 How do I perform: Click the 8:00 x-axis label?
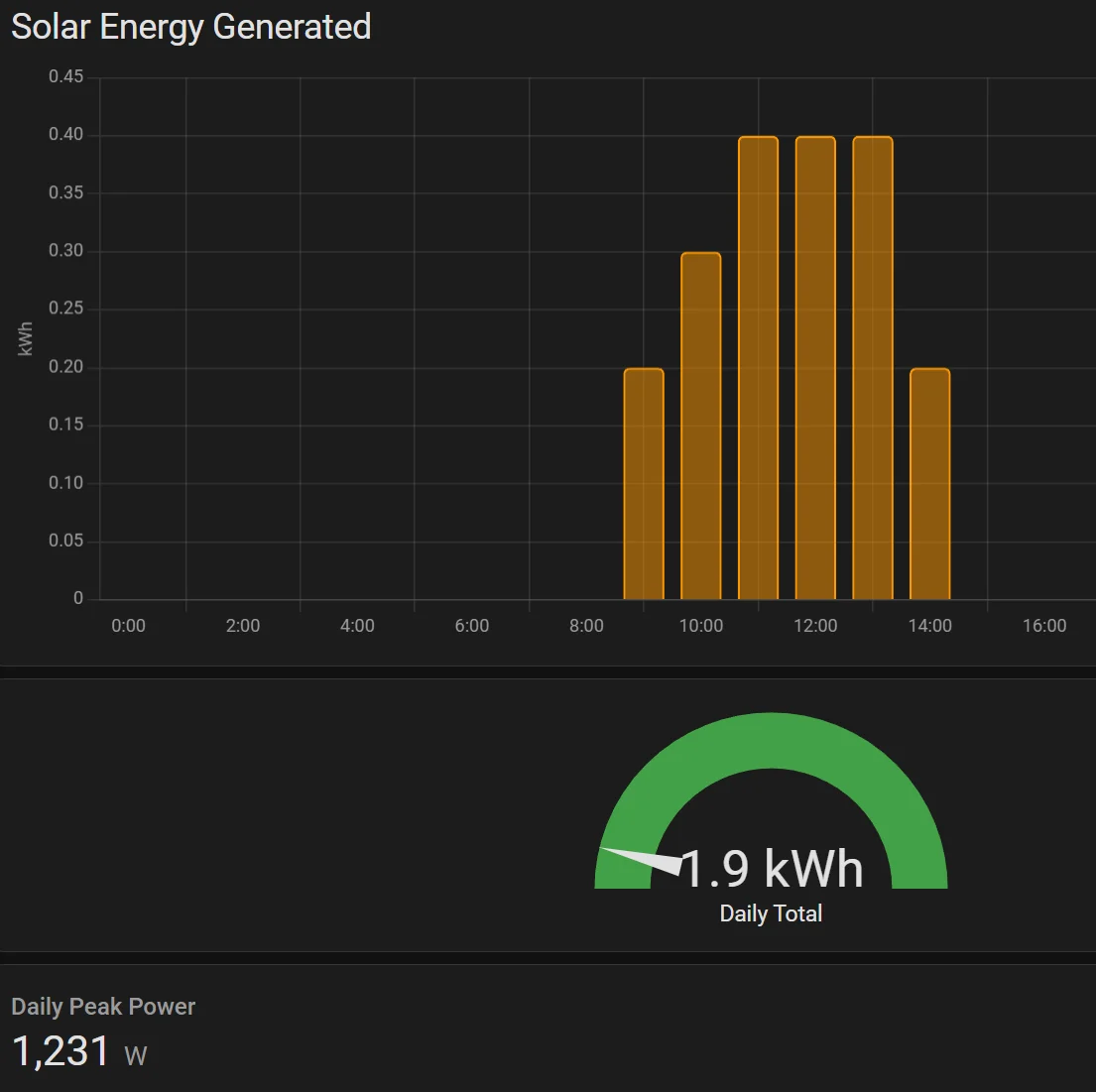[x=586, y=626]
